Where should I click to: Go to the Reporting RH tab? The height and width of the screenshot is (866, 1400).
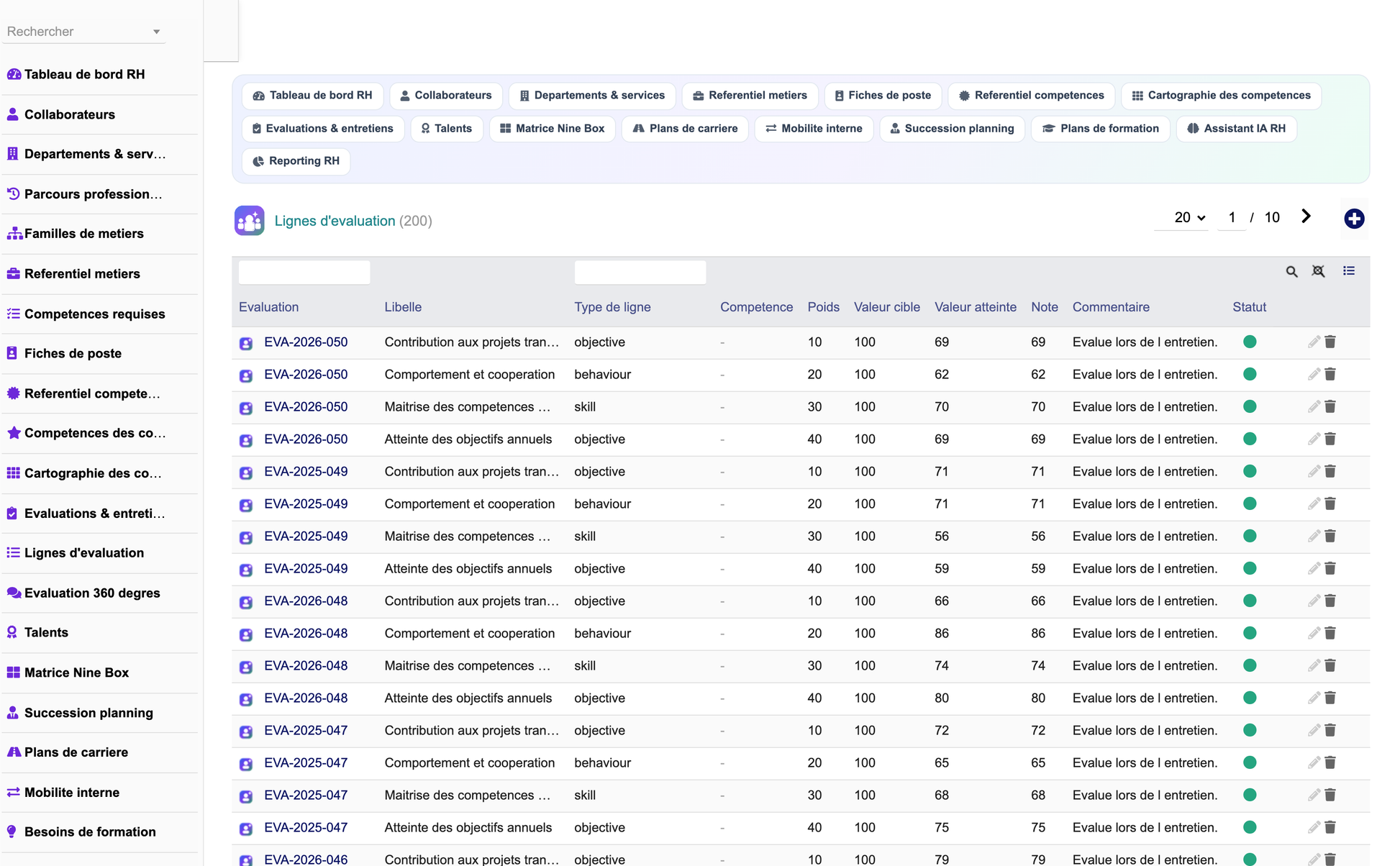point(296,161)
